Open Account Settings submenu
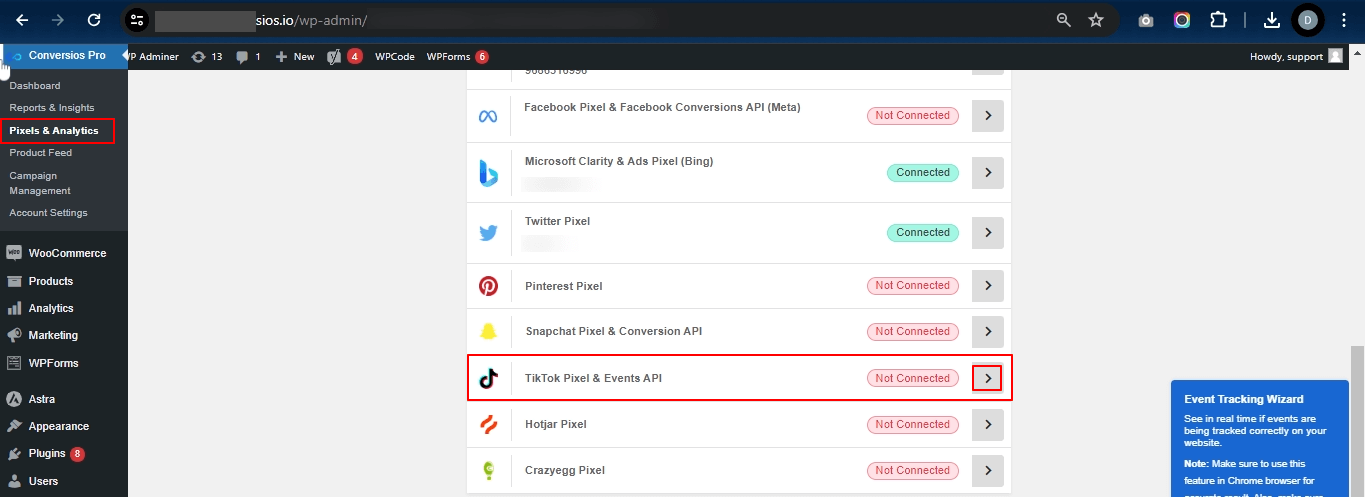Screen dimensions: 1365x497 click(x=48, y=213)
